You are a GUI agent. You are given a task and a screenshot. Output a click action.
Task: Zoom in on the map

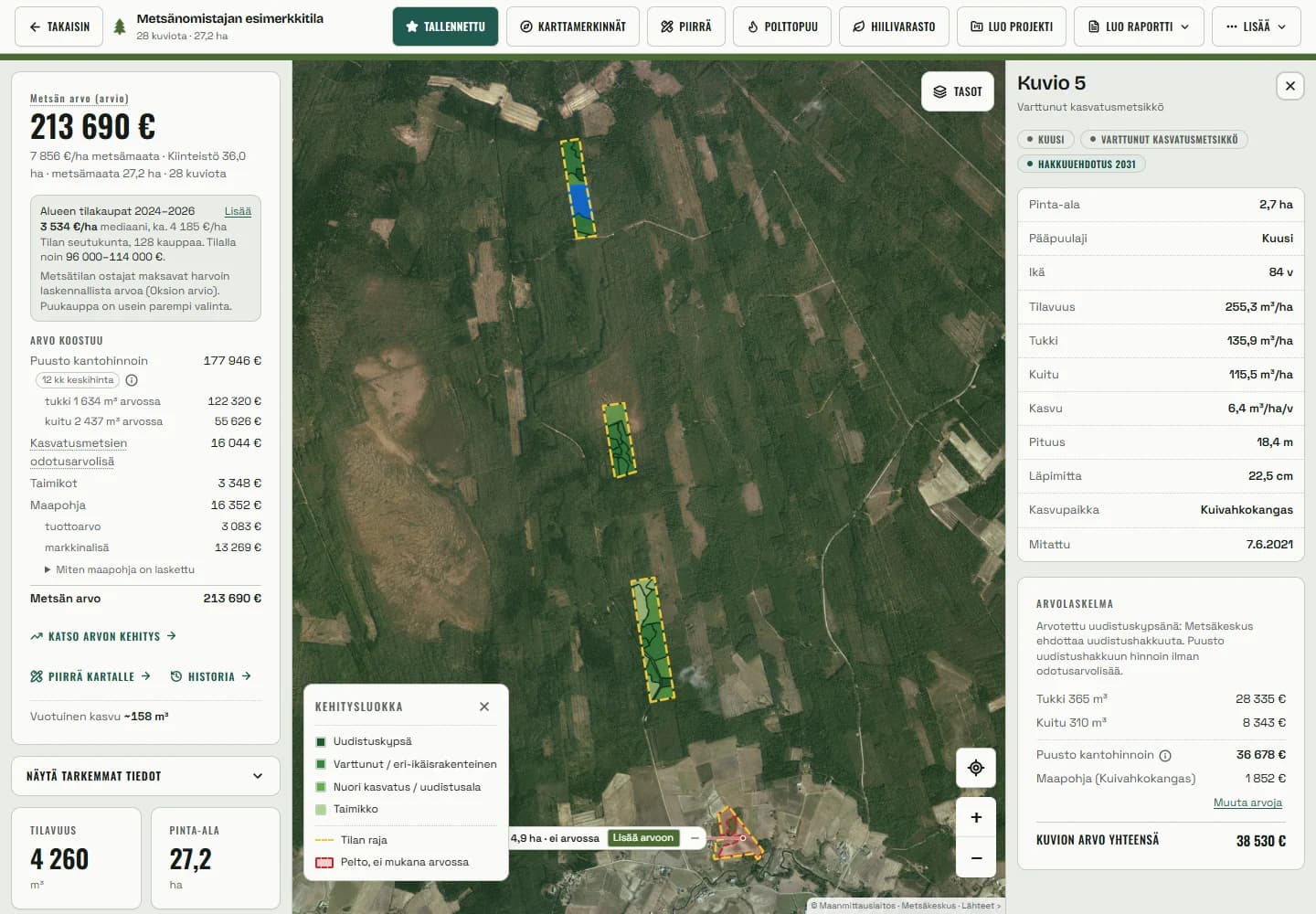pos(976,817)
